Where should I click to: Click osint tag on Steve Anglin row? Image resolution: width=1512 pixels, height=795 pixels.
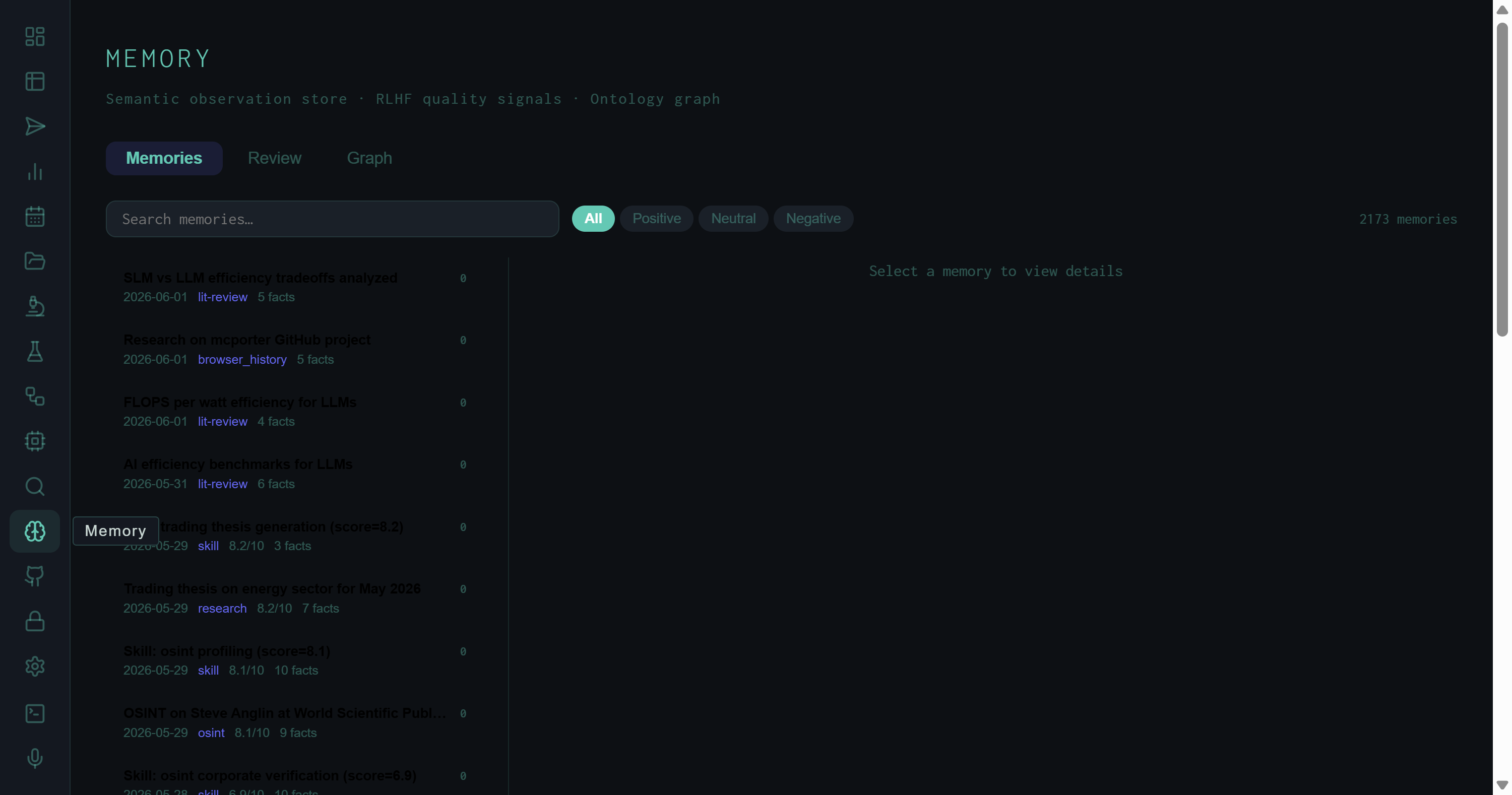coord(211,733)
